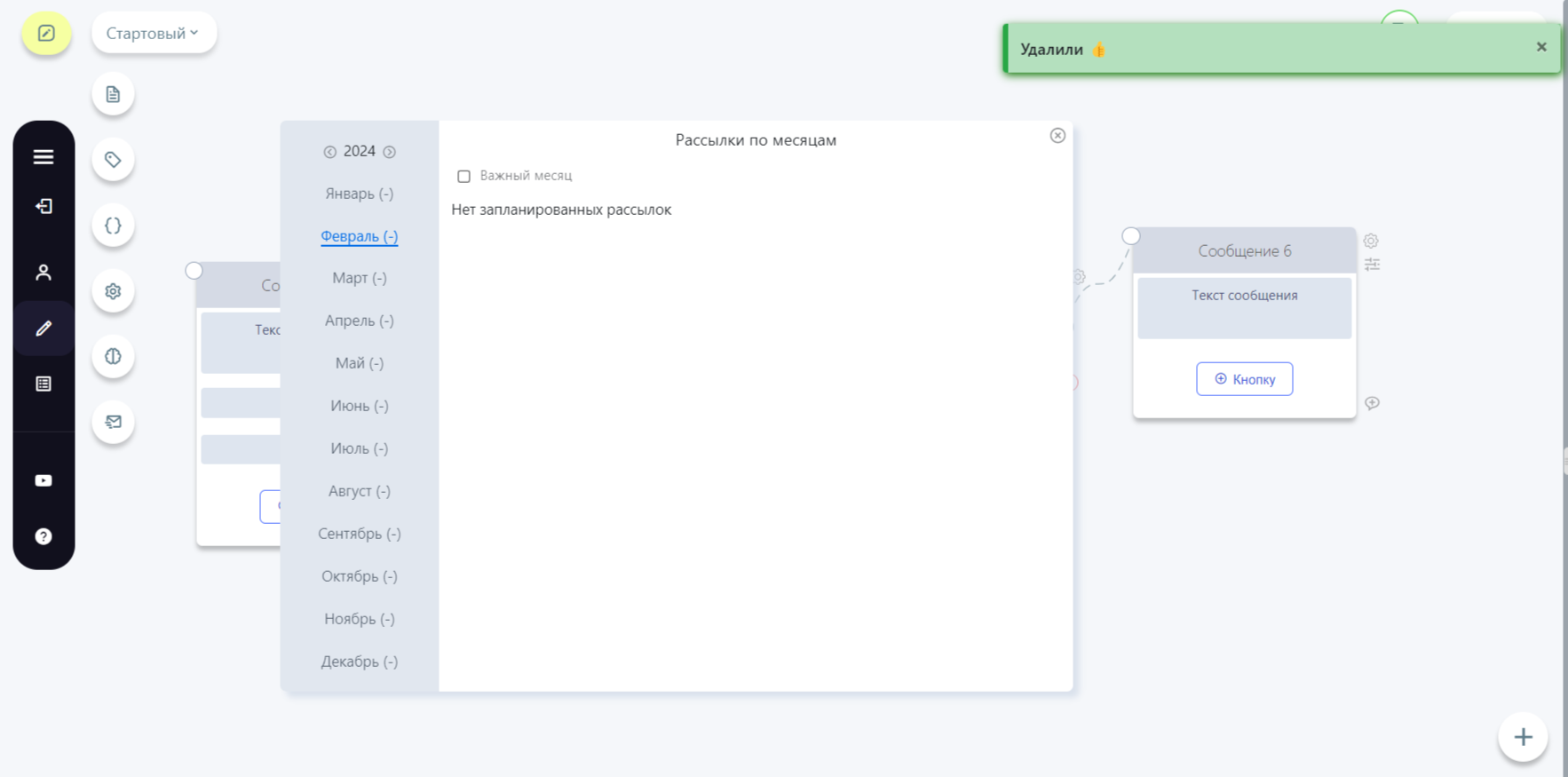
Task: Click the Сообщение 6 block header
Action: [1245, 251]
